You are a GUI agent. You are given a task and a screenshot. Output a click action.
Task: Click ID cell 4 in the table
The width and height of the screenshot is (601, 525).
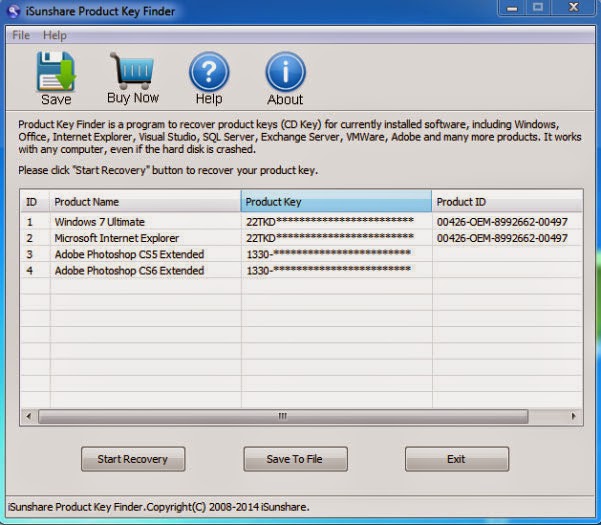tap(30, 271)
